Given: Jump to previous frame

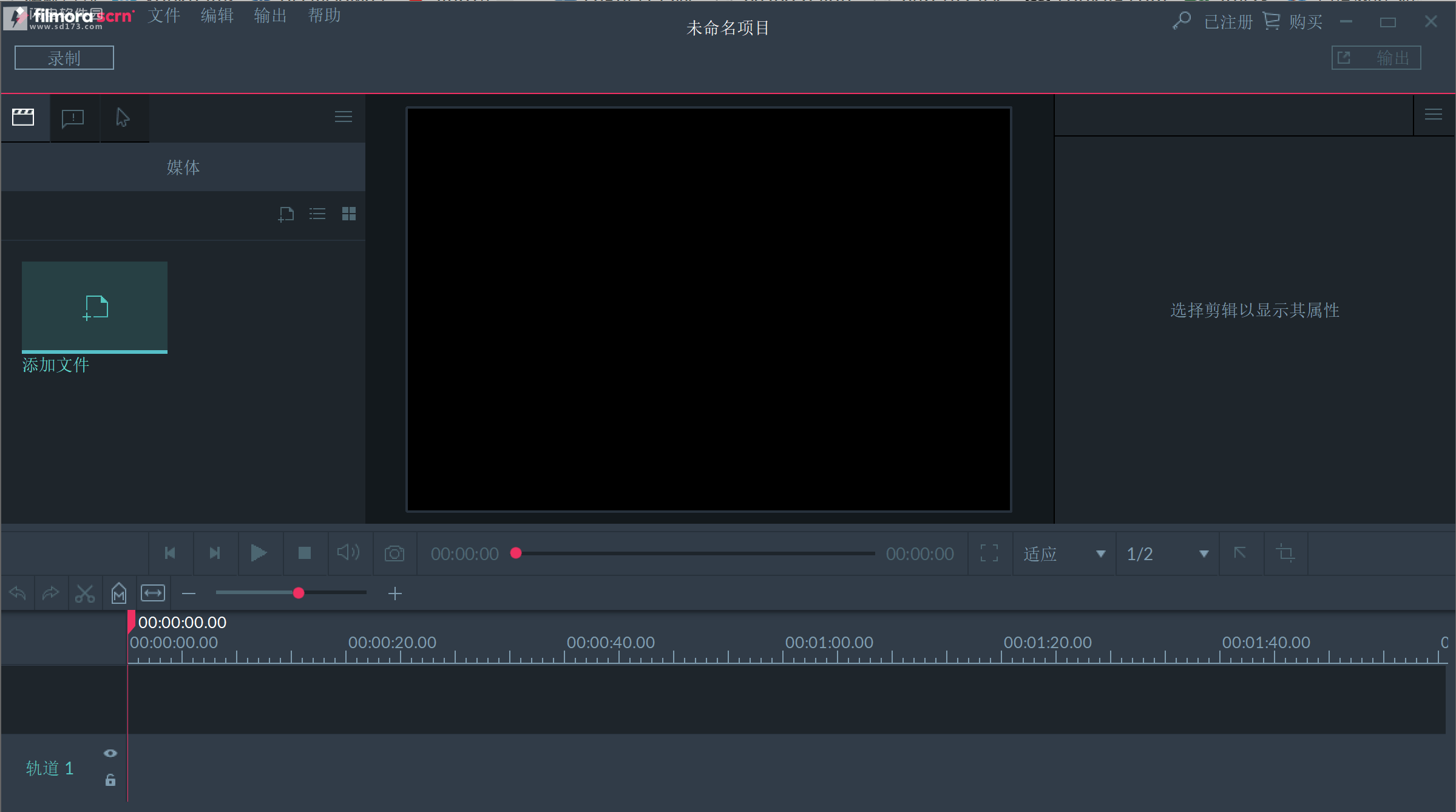Looking at the screenshot, I should [x=171, y=553].
